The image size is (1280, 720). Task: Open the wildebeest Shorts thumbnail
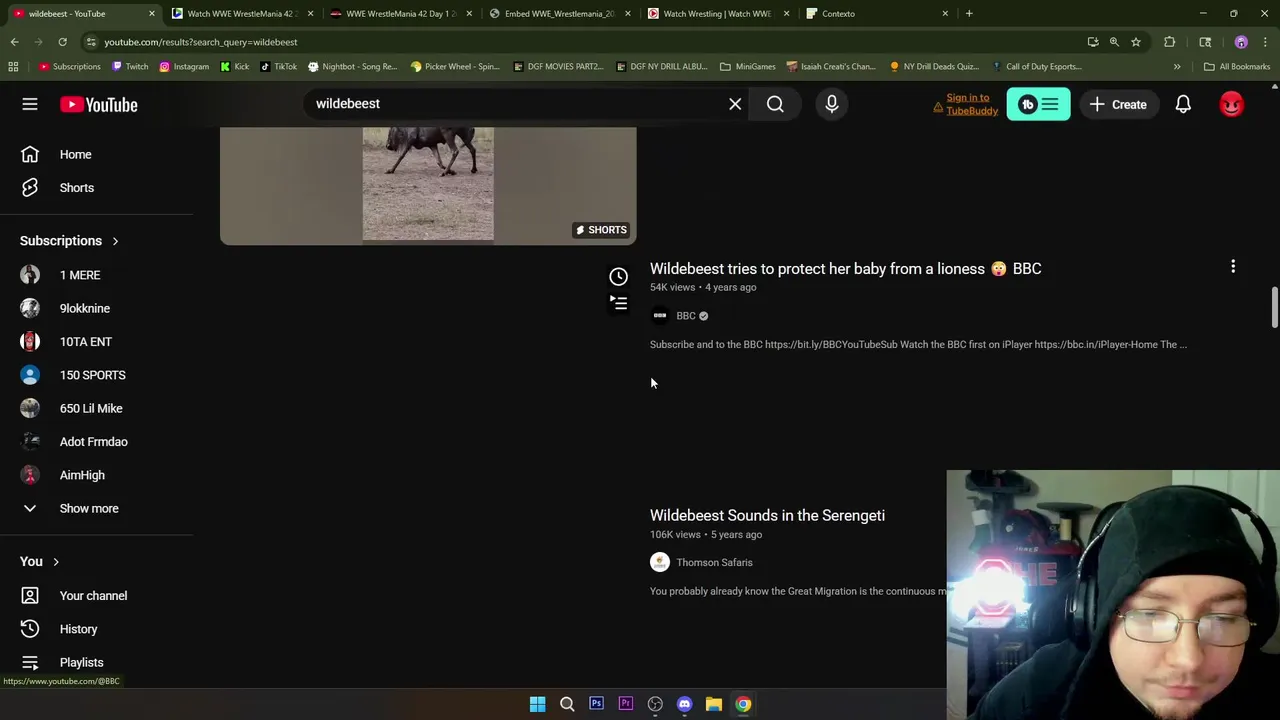click(428, 186)
